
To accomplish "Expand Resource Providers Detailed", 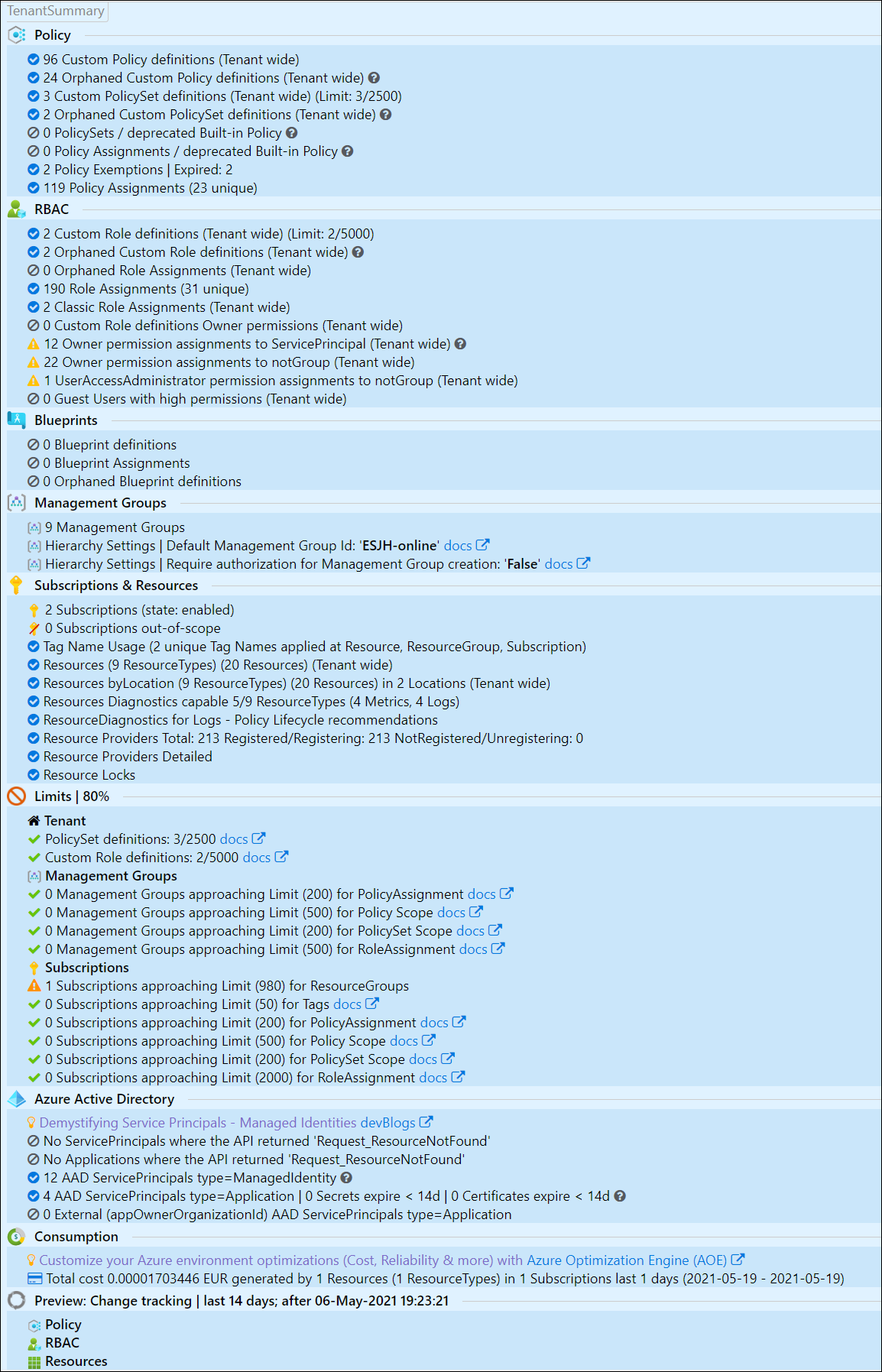I will 128,757.
